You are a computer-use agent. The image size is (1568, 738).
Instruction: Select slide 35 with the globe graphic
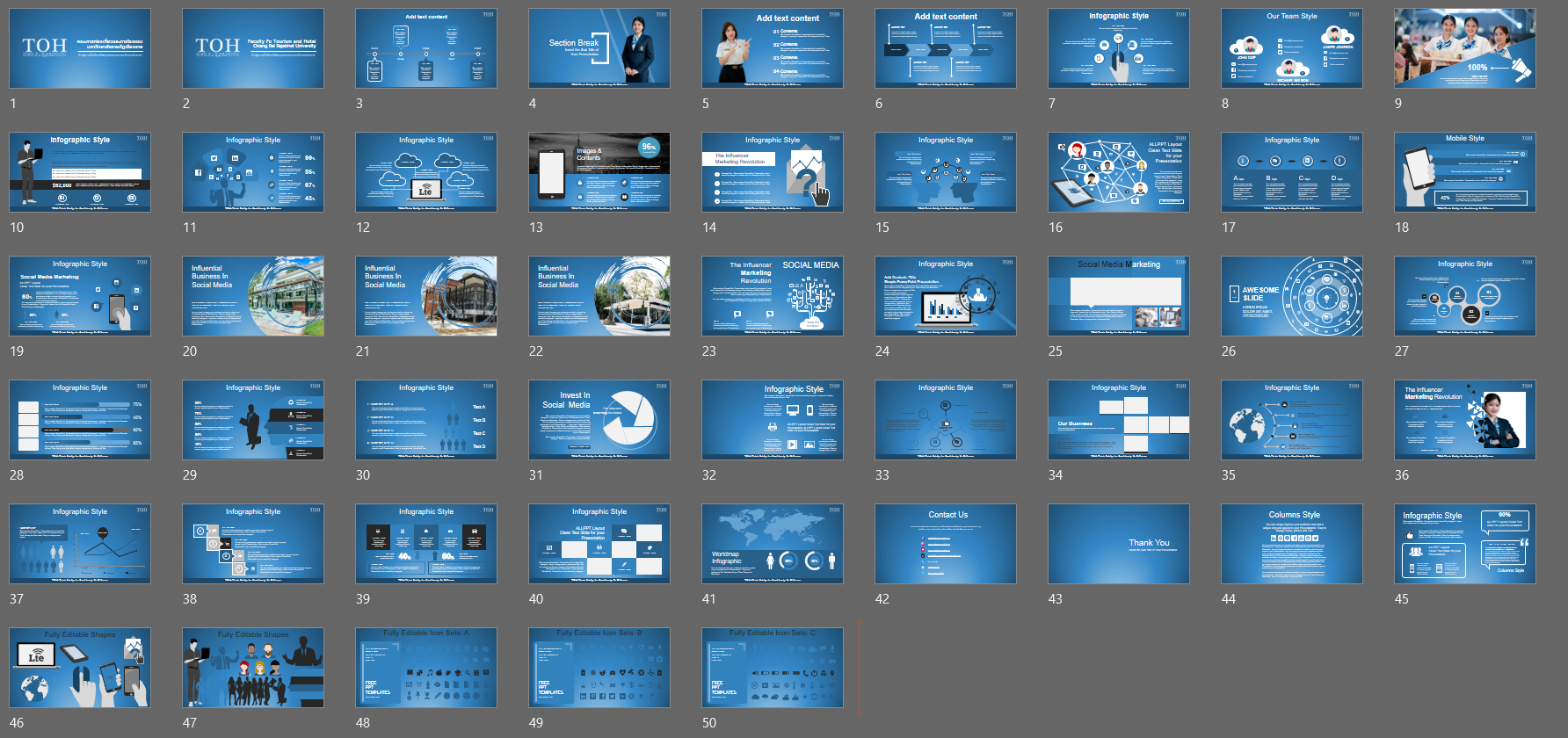1292,420
